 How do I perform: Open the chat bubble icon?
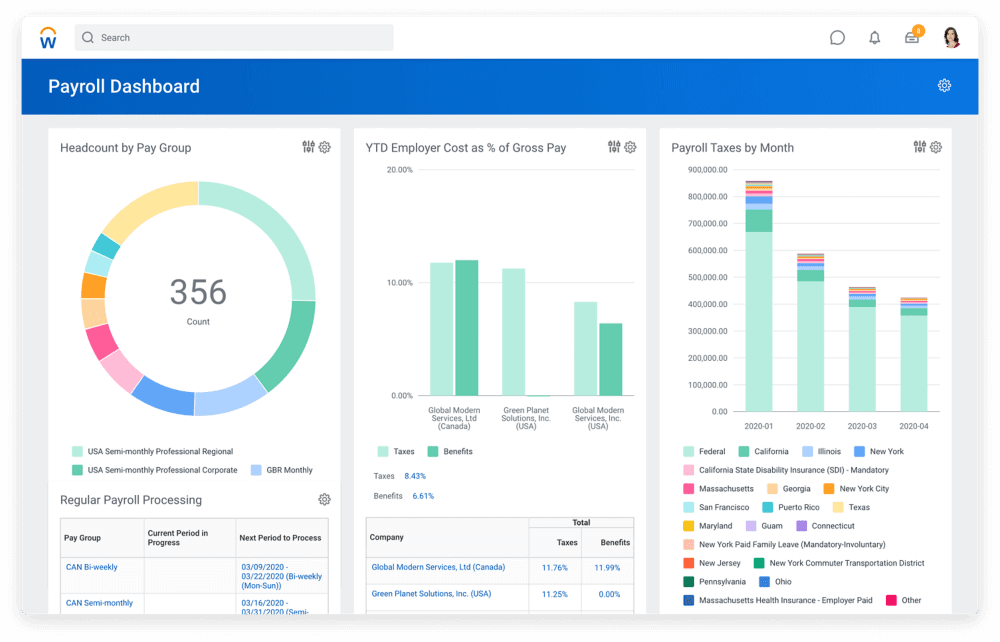[x=837, y=38]
